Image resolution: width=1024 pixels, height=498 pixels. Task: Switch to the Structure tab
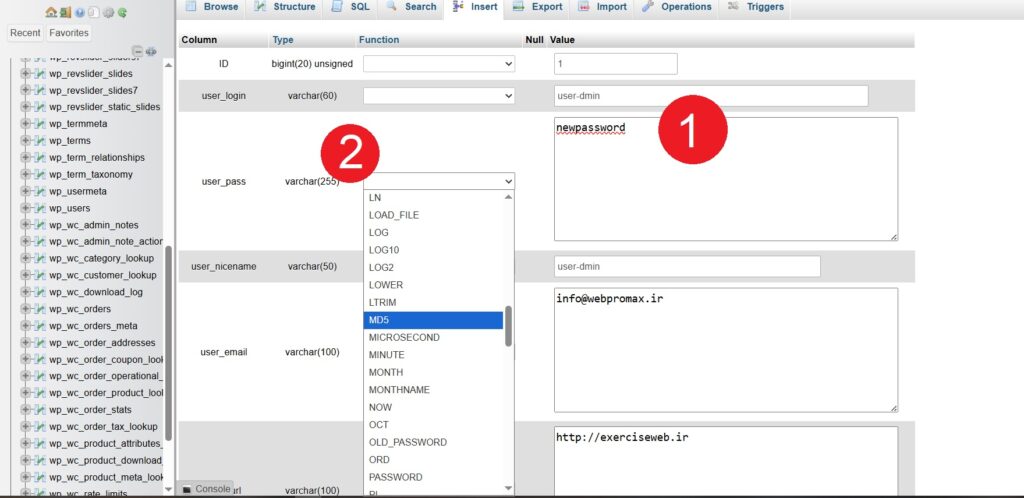(x=285, y=7)
